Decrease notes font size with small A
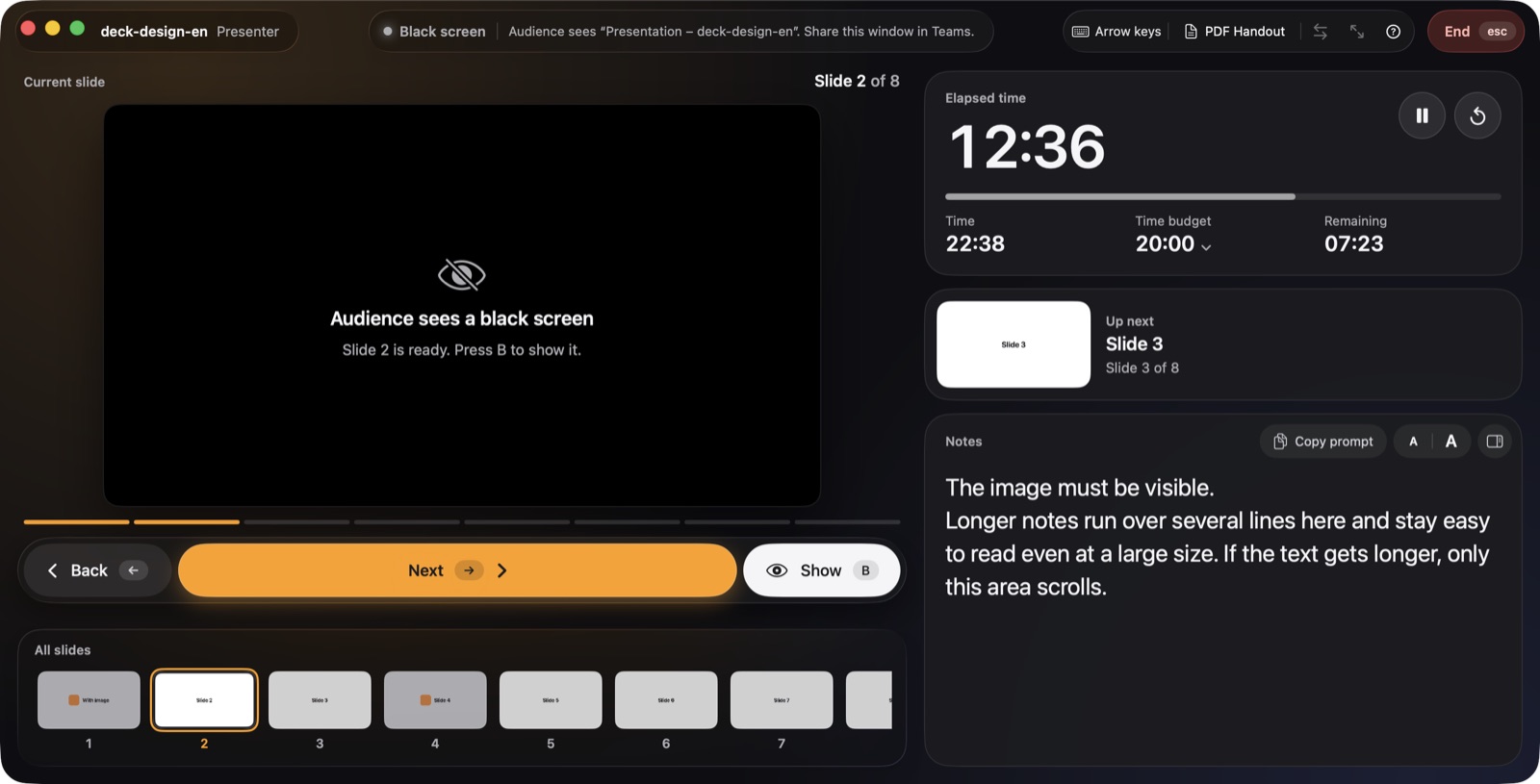1540x784 pixels. (1413, 442)
